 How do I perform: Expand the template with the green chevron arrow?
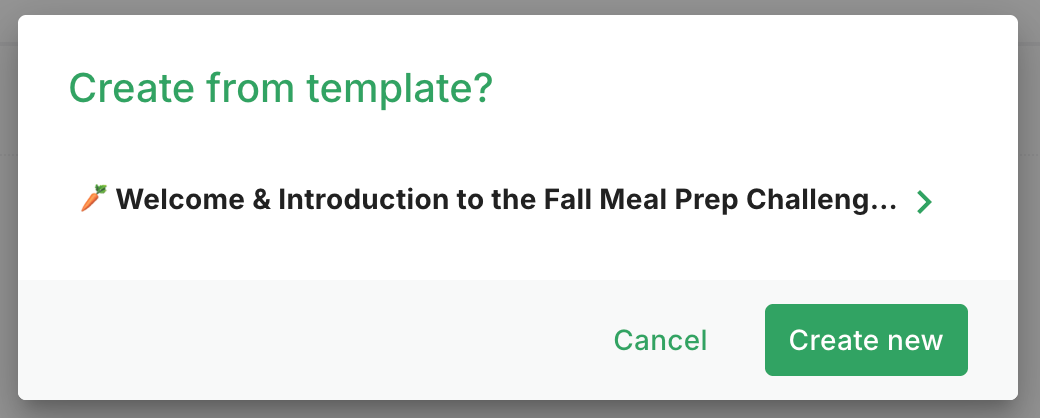(924, 202)
